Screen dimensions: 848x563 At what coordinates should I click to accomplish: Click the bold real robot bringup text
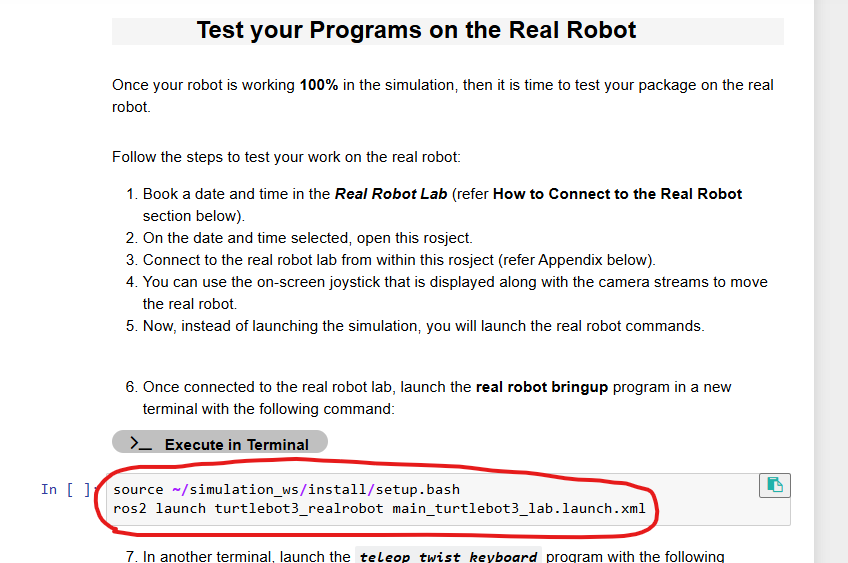(x=542, y=387)
